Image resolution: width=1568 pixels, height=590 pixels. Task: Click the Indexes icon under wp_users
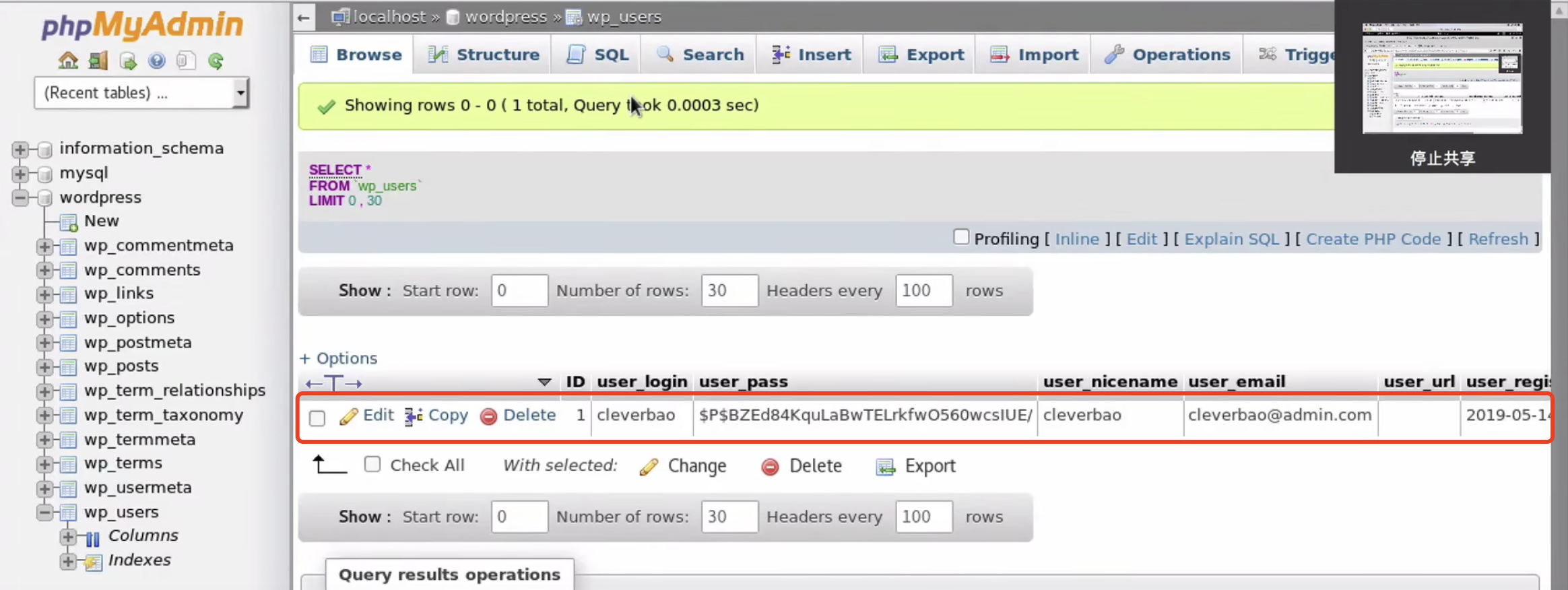(x=93, y=561)
